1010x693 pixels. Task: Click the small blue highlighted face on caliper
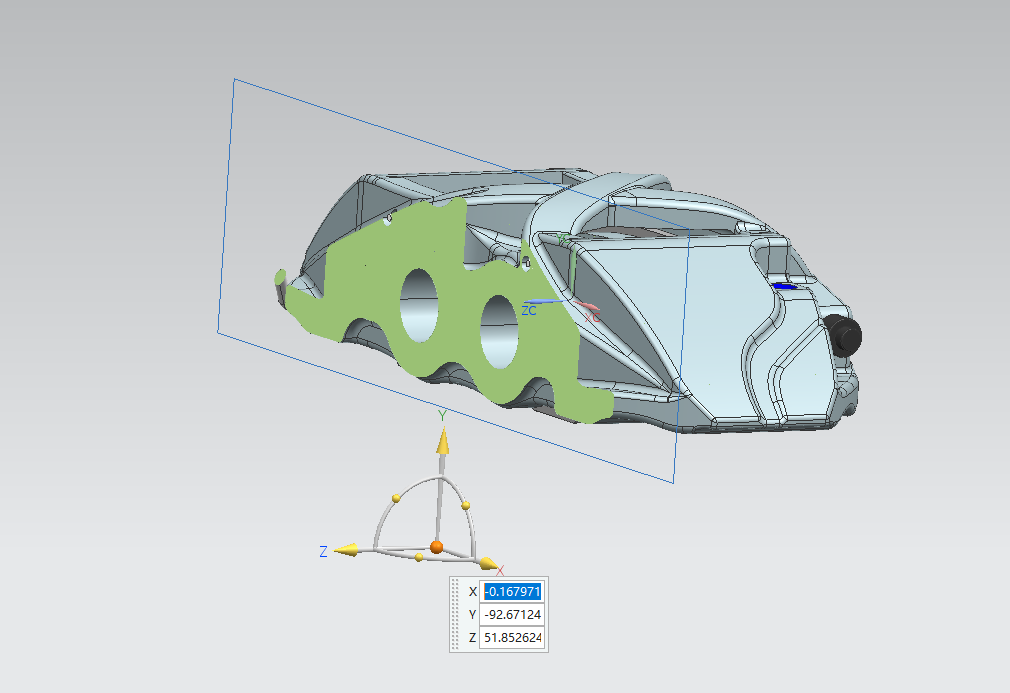click(x=787, y=286)
